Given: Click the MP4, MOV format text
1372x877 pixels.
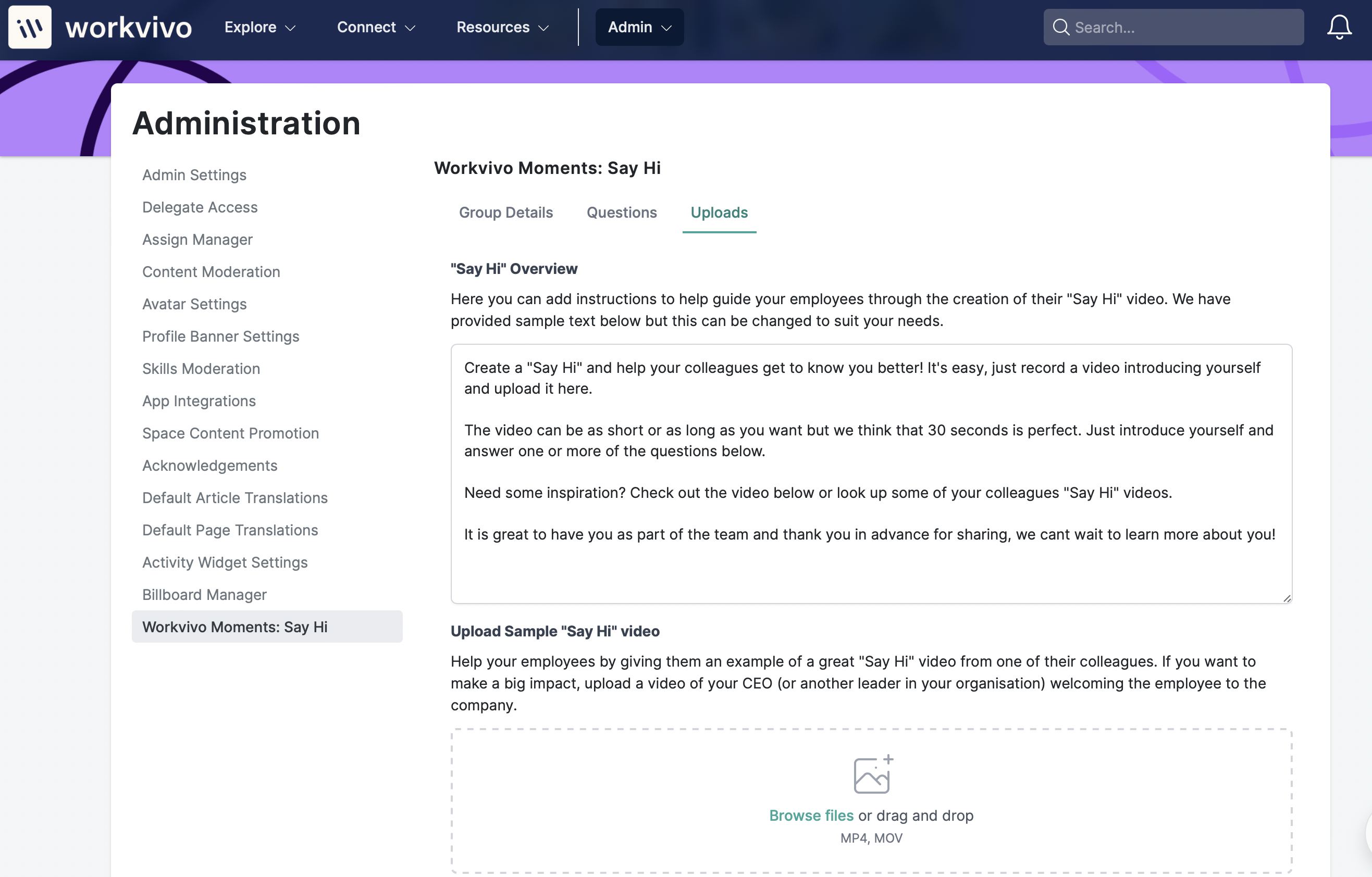Looking at the screenshot, I should 871,838.
